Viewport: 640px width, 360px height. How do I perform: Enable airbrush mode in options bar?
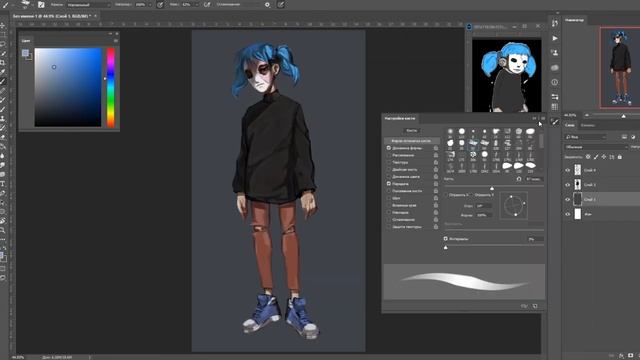tap(207, 4)
